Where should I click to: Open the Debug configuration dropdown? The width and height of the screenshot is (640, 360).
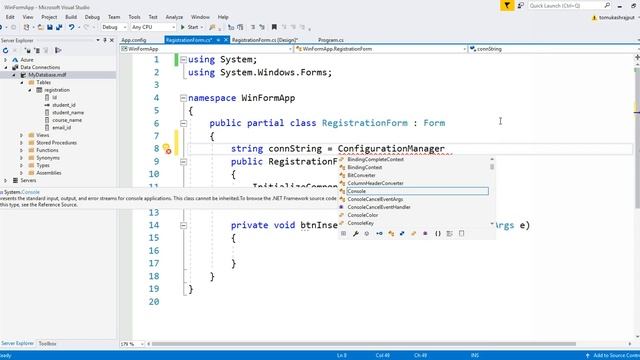pos(114,27)
